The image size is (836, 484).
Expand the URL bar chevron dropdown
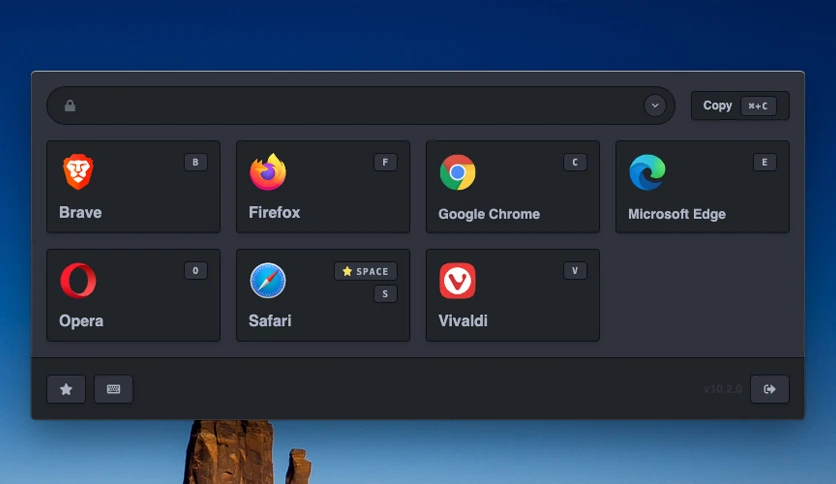pyautogui.click(x=655, y=106)
